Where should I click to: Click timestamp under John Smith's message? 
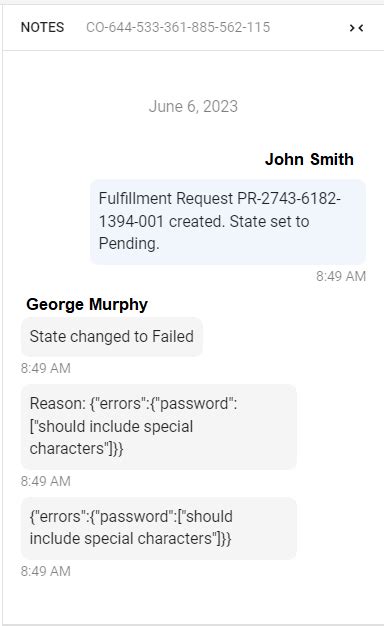pos(341,276)
